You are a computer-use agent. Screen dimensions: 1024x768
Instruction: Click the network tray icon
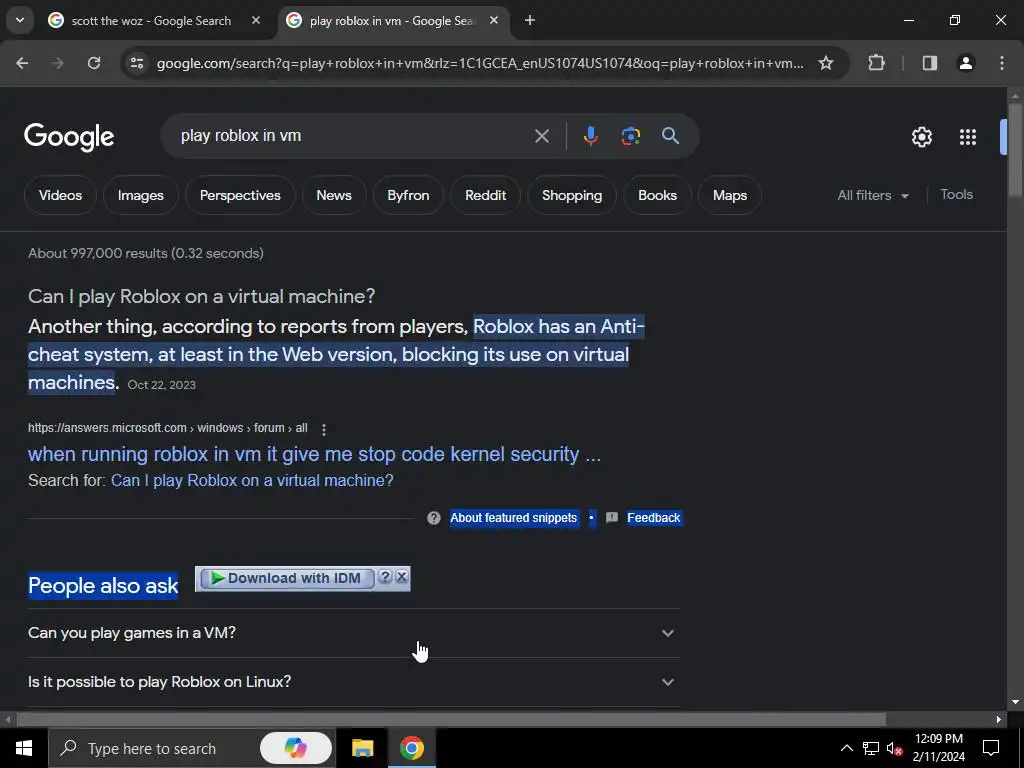871,748
